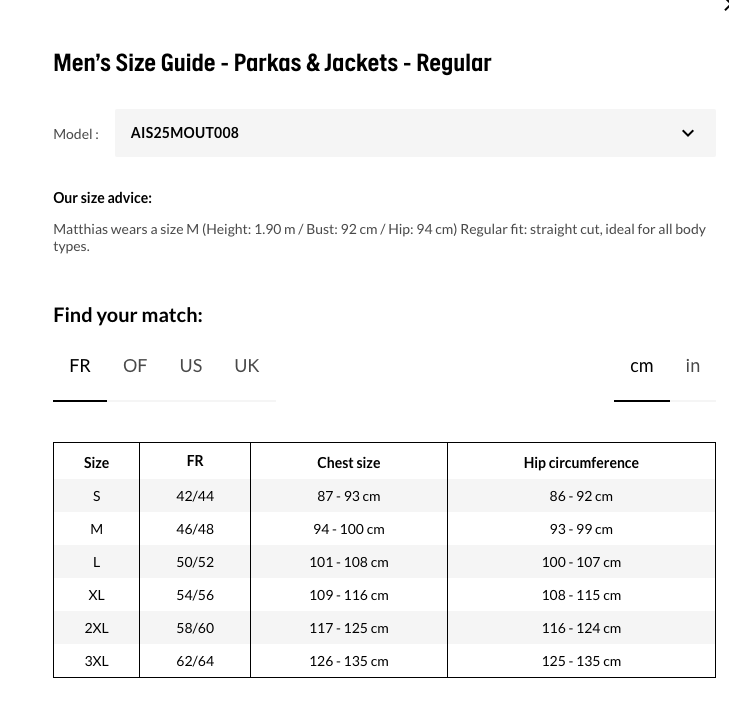Click the model dropdown chevron arrow
Screen dimensions: 729x702
coord(688,133)
